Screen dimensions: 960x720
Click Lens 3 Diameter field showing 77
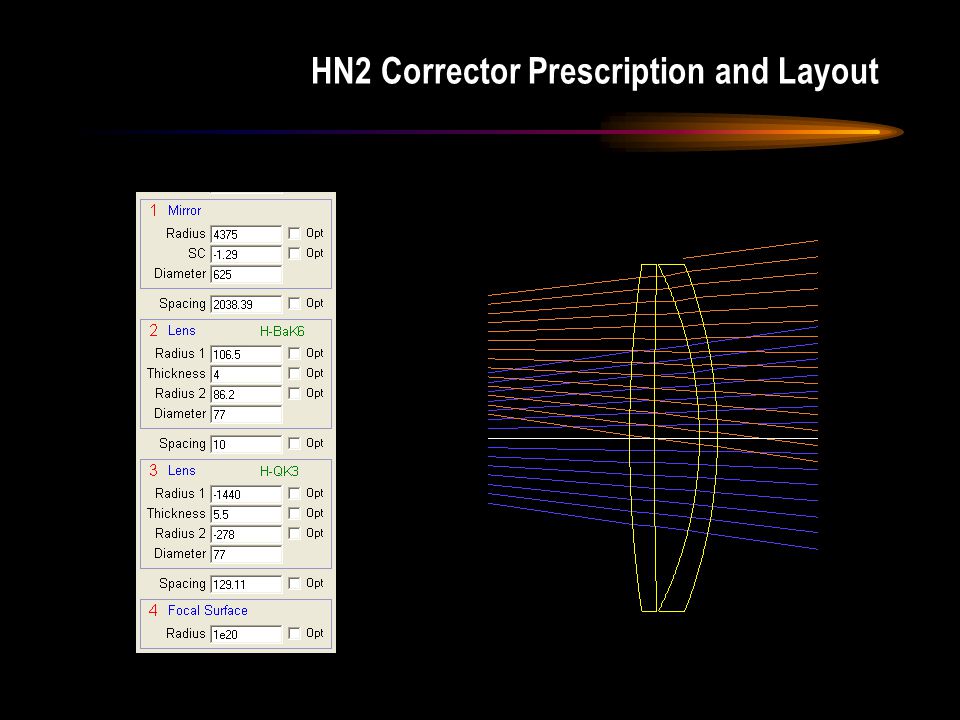click(246, 554)
